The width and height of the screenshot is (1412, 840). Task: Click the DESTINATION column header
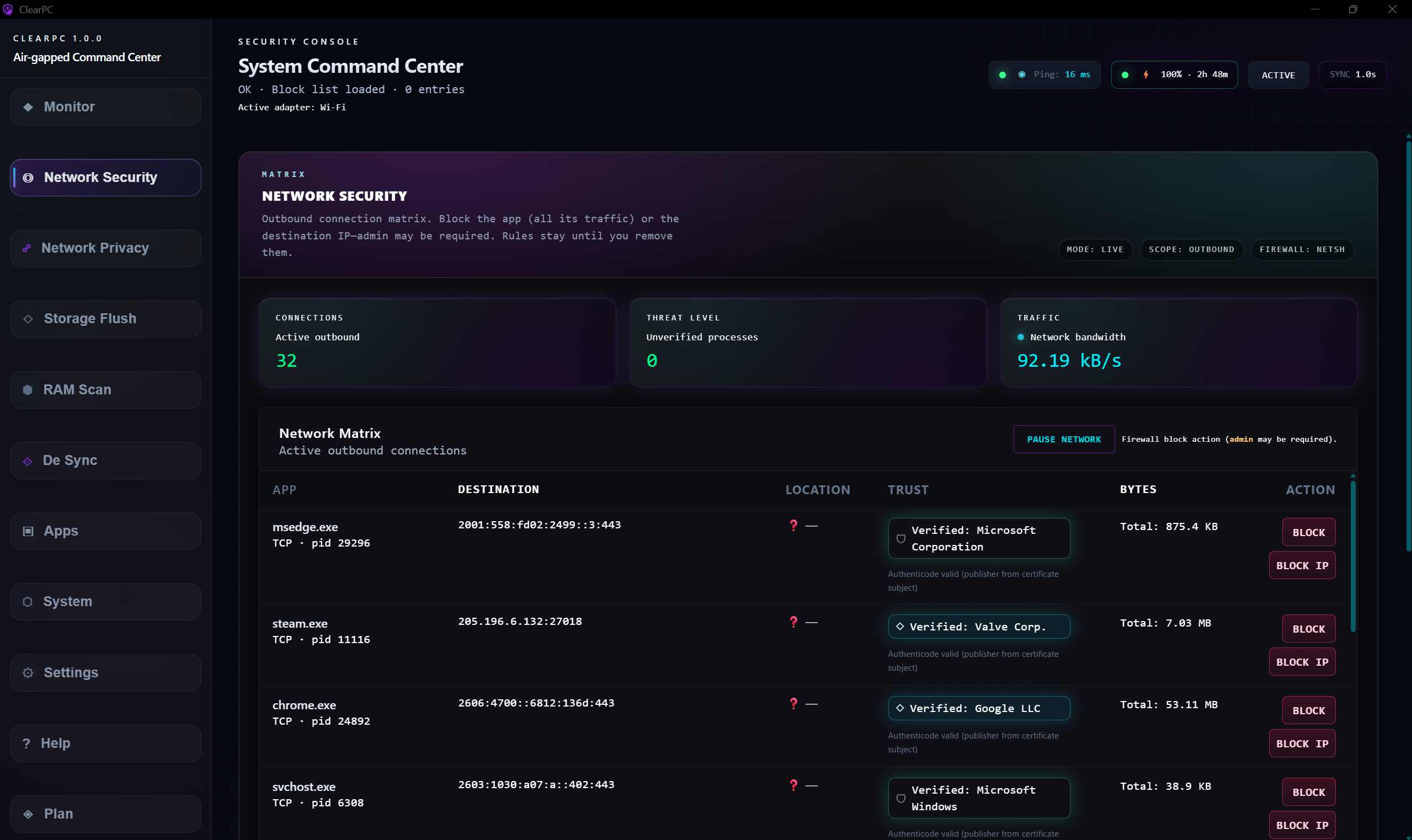click(x=498, y=489)
